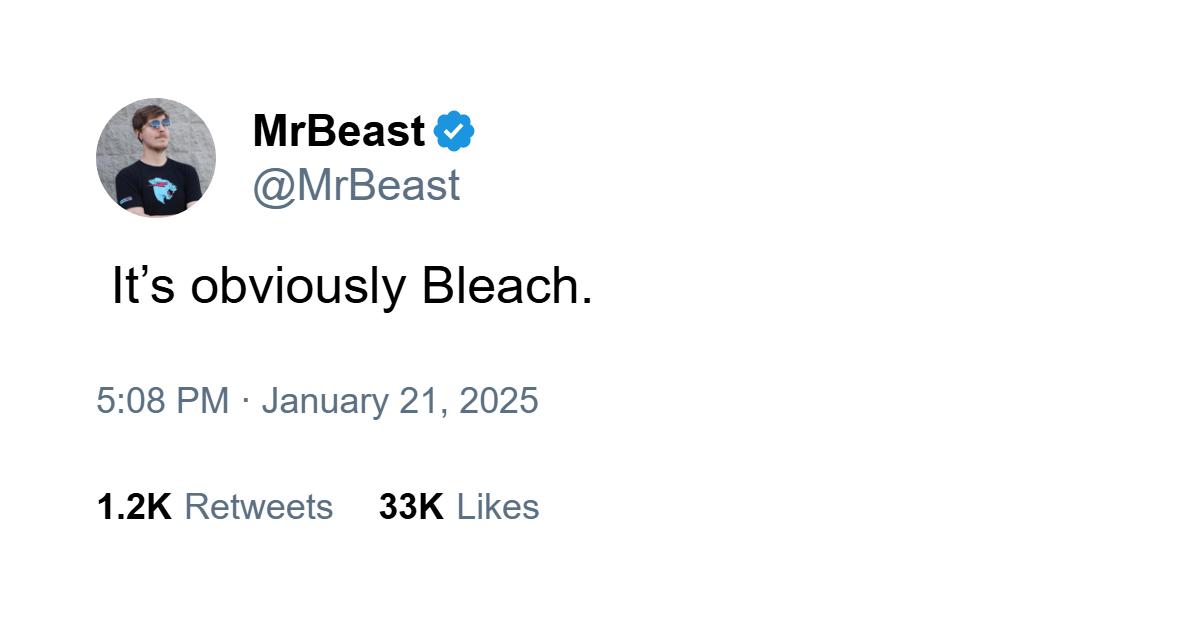1200x627 pixels.
Task: Click the verified blue checkmark badge
Action: coord(454,131)
